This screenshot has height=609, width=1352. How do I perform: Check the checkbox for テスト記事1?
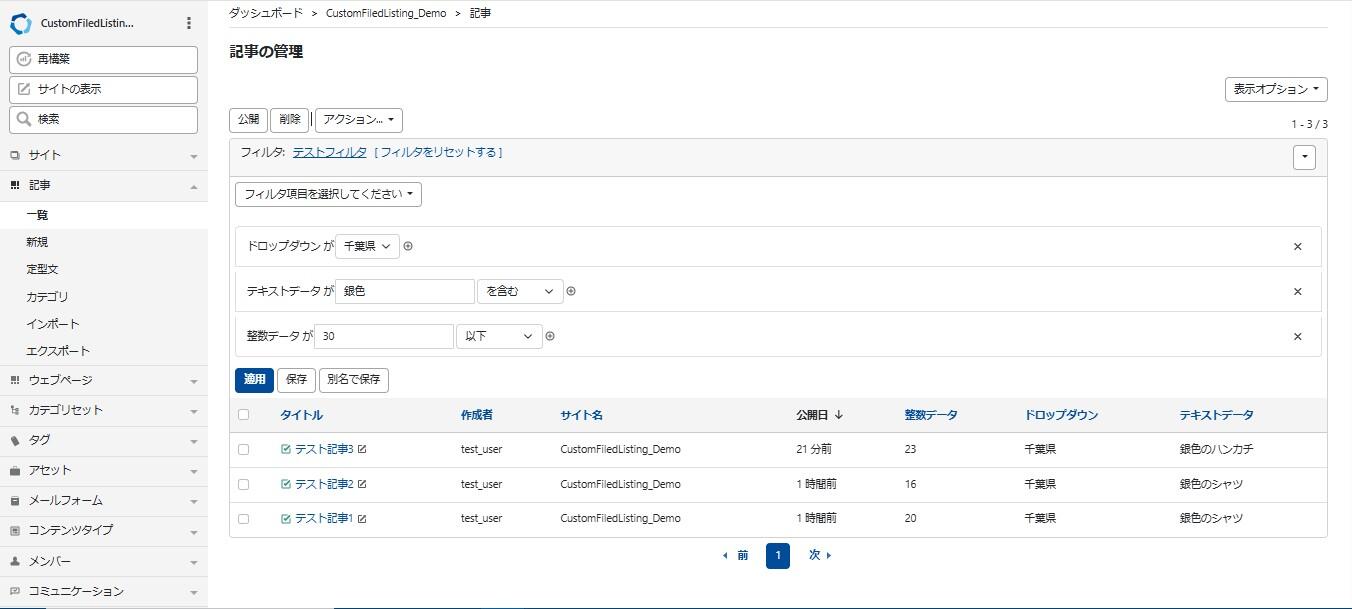click(245, 518)
